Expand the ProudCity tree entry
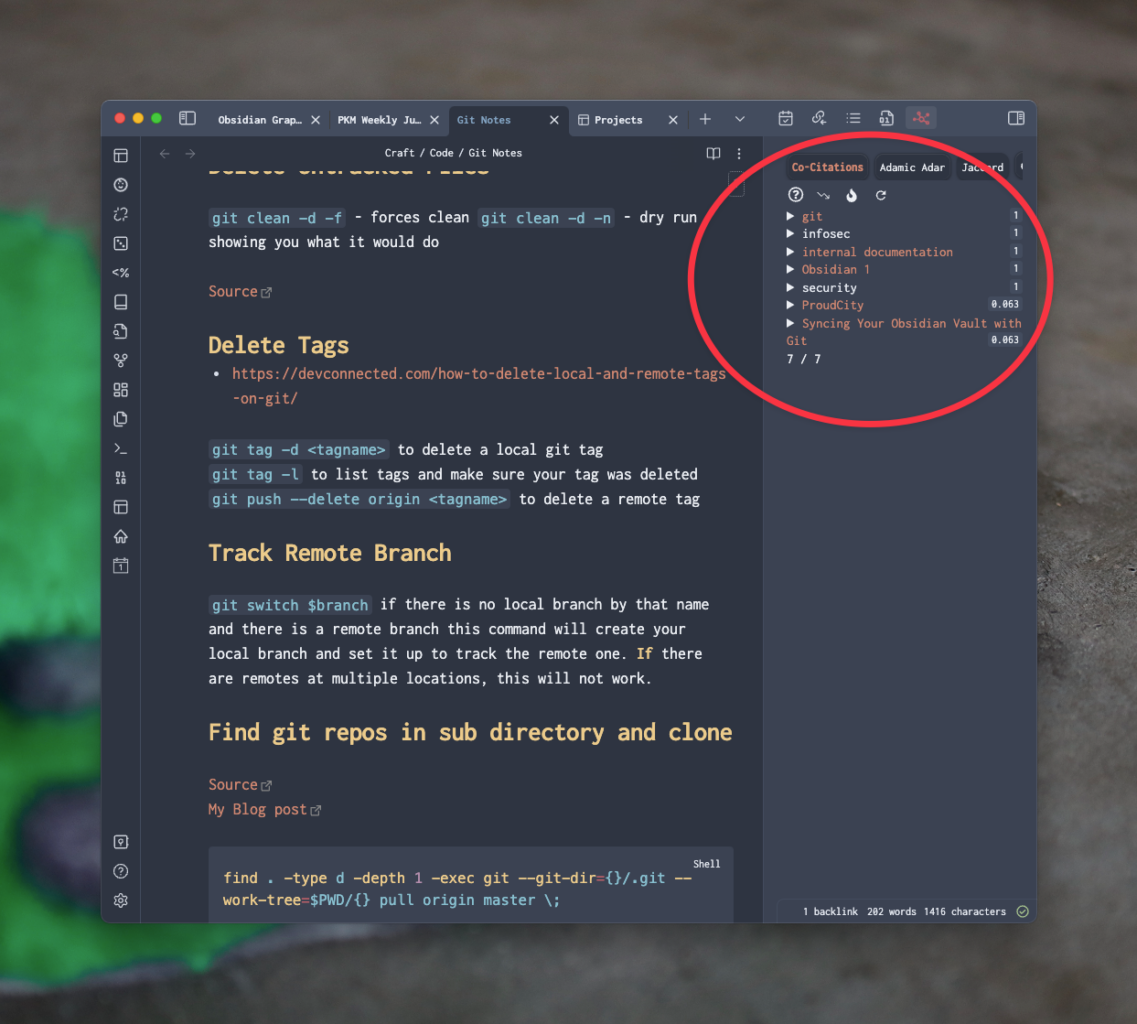 (x=791, y=305)
